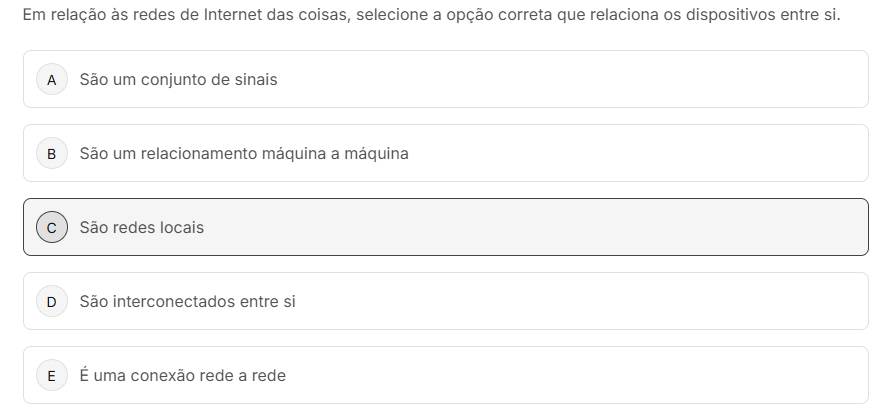Click the highlighted letter C circle
The width and height of the screenshot is (886, 416).
[x=51, y=227]
